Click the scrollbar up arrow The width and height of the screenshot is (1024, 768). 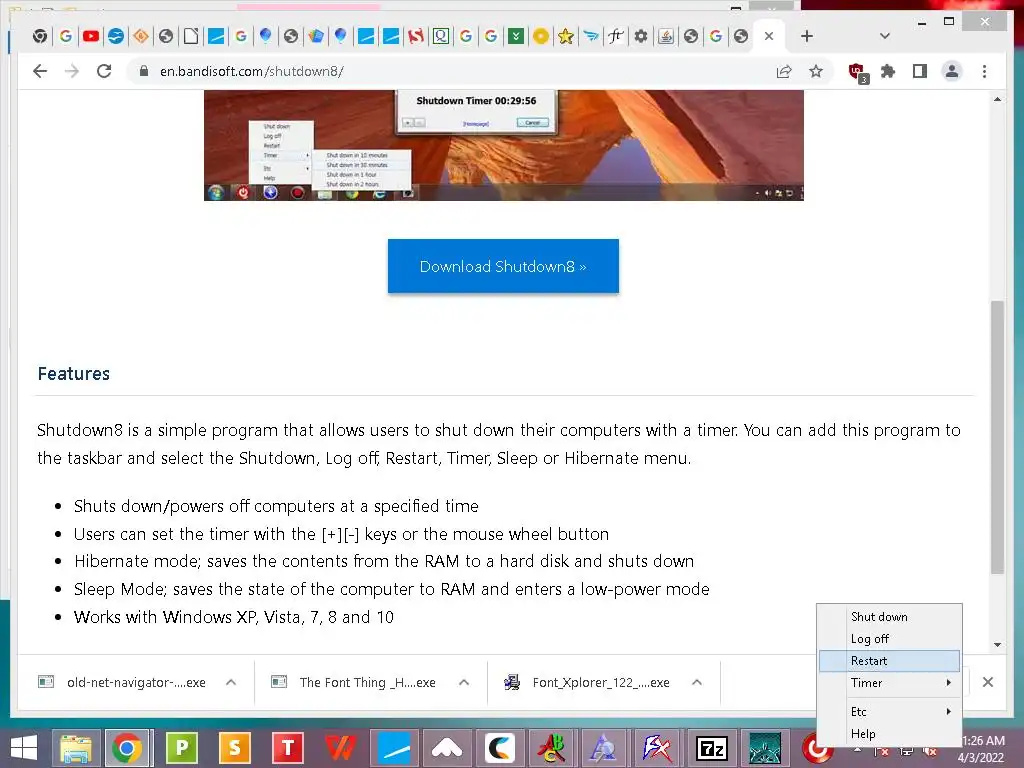pos(997,99)
